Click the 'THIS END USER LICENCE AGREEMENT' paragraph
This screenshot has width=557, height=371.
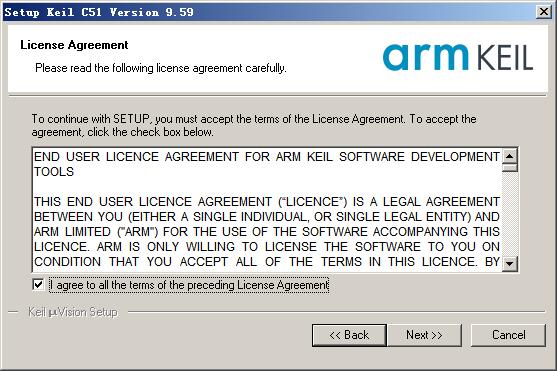pyautogui.click(x=267, y=232)
